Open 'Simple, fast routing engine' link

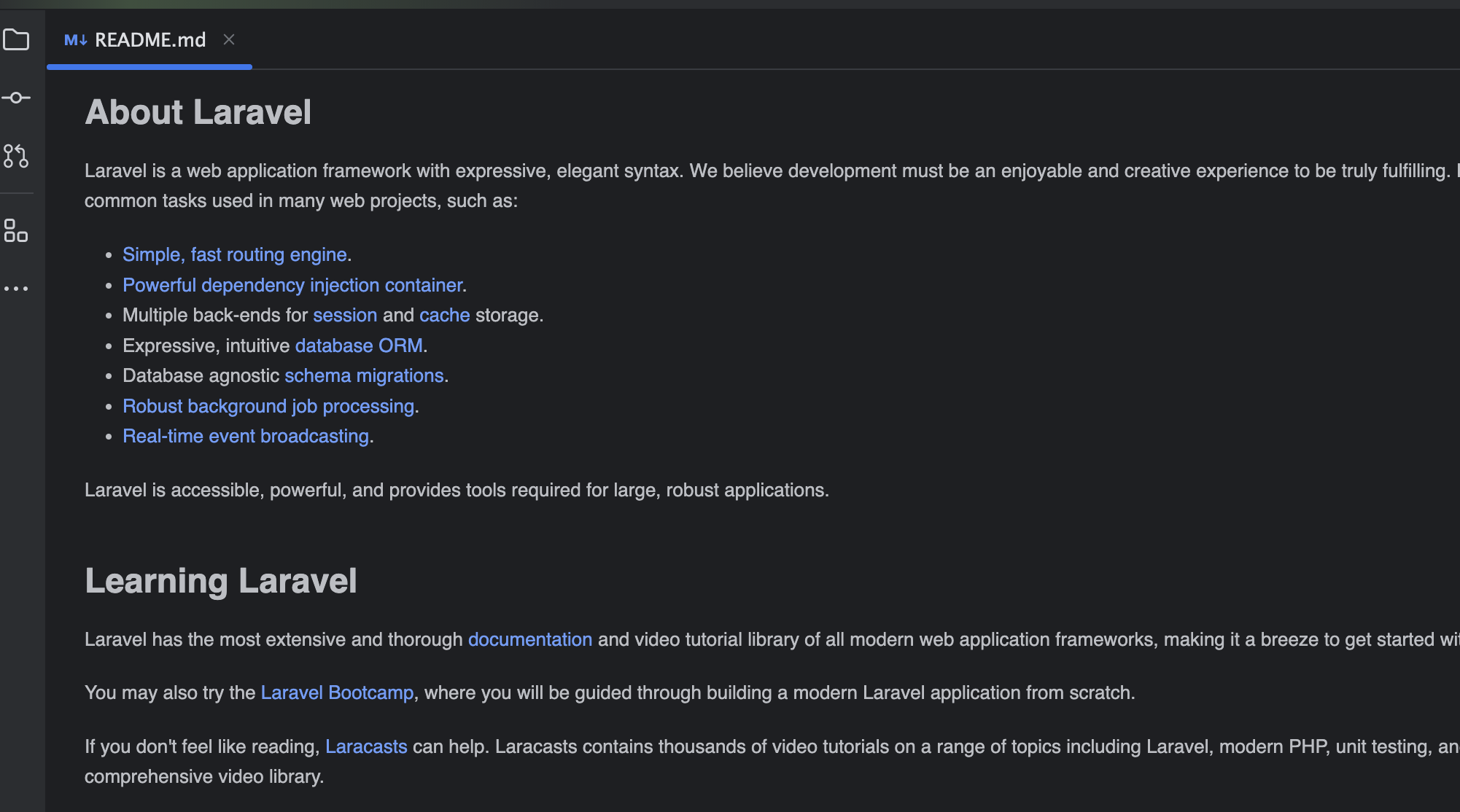pos(234,254)
